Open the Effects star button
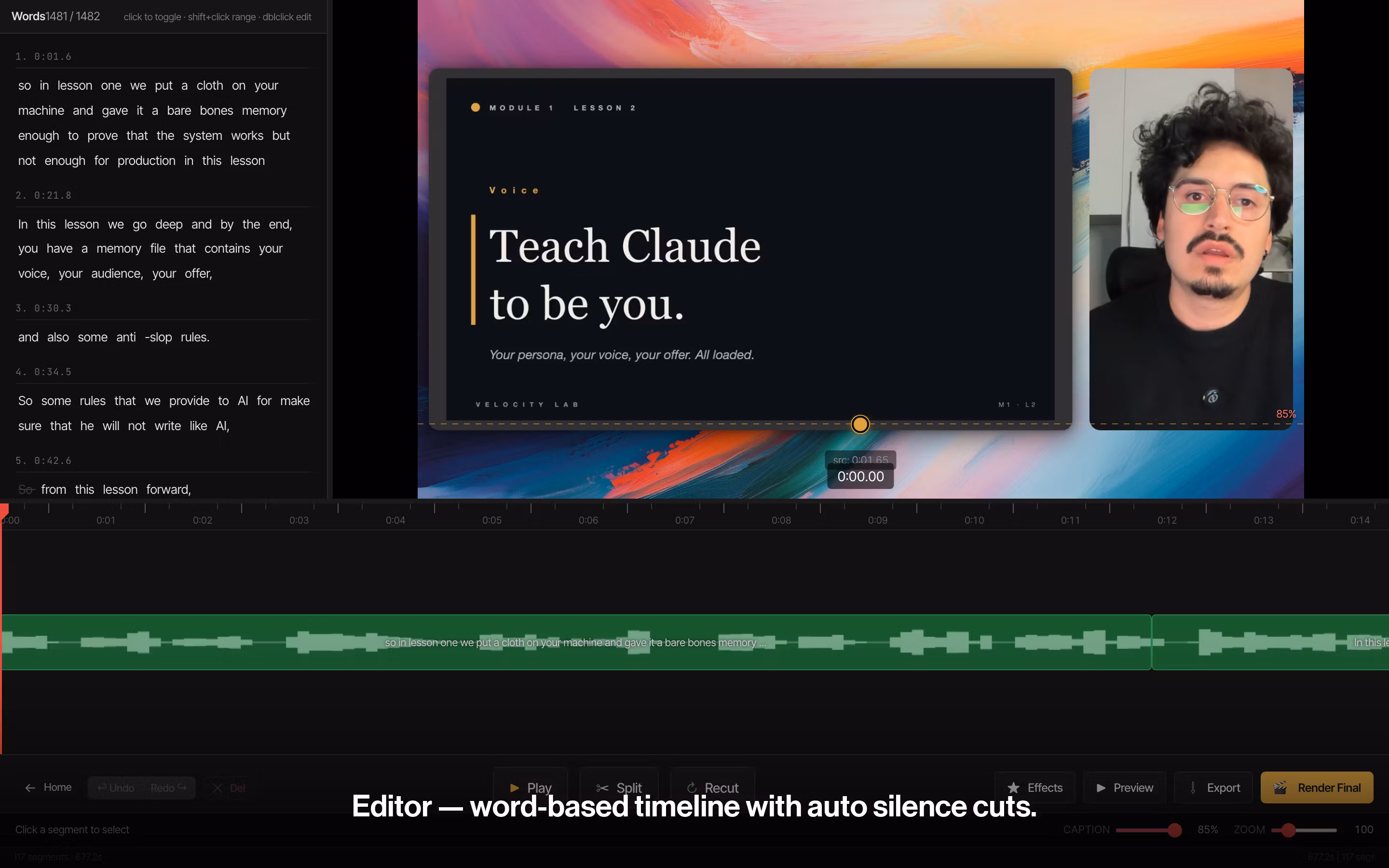 click(1035, 787)
